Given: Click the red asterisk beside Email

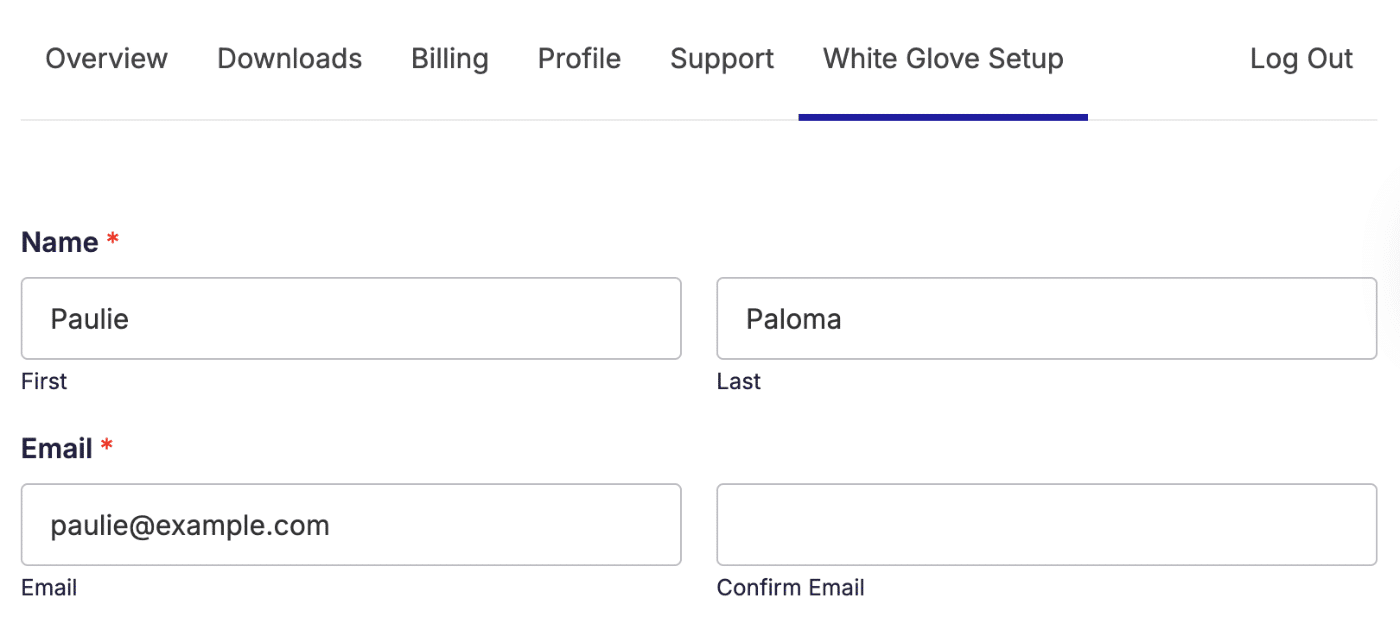Looking at the screenshot, I should pyautogui.click(x=107, y=446).
